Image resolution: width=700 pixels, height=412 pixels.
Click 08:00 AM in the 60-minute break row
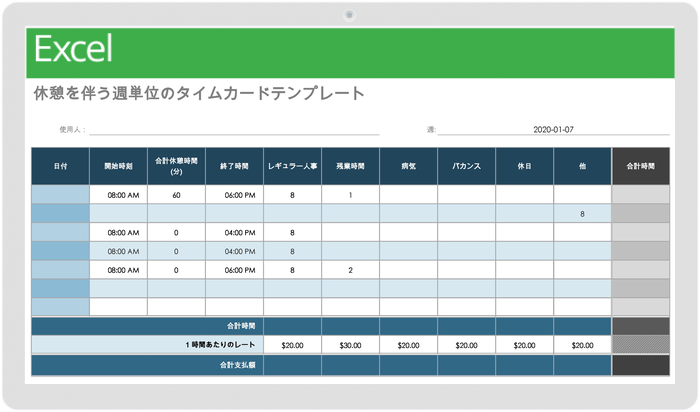pyautogui.click(x=118, y=195)
